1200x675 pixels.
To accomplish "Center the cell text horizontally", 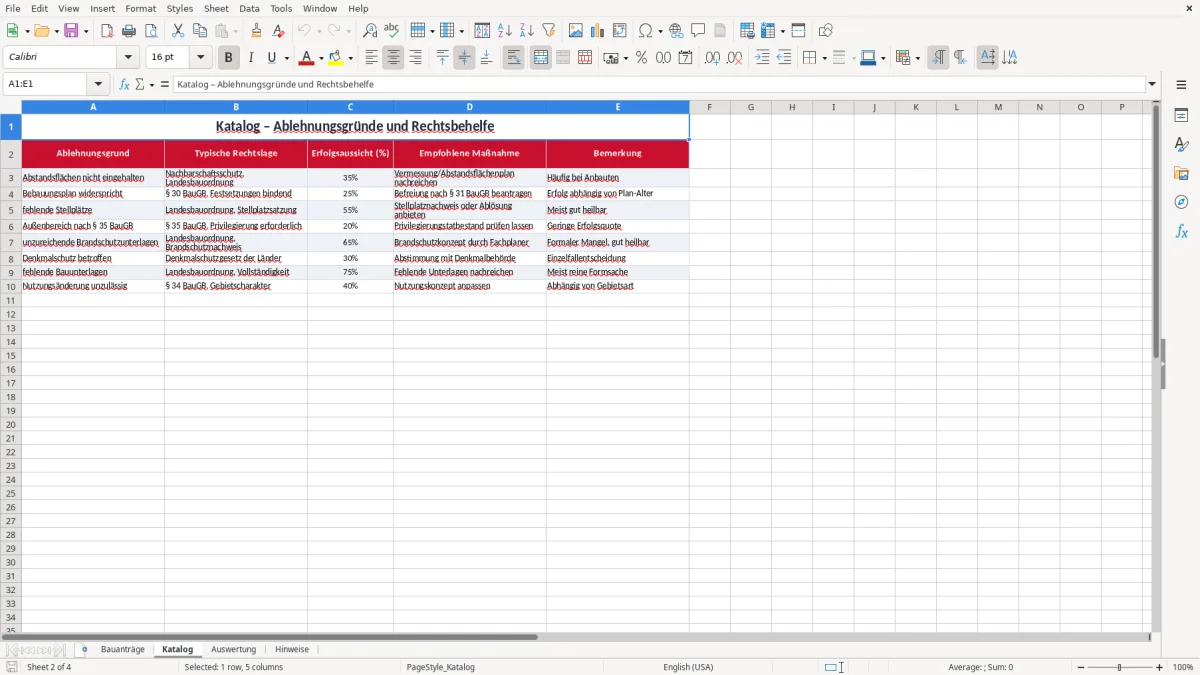I will 393,58.
